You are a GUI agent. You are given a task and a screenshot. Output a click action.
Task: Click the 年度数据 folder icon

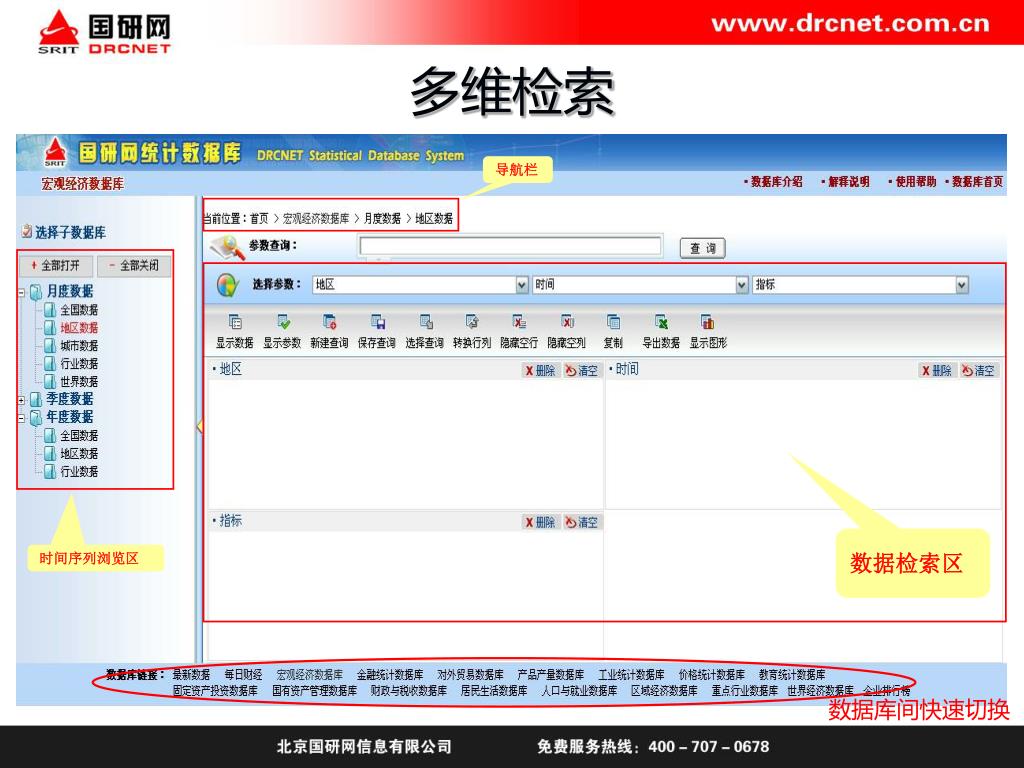[37, 417]
